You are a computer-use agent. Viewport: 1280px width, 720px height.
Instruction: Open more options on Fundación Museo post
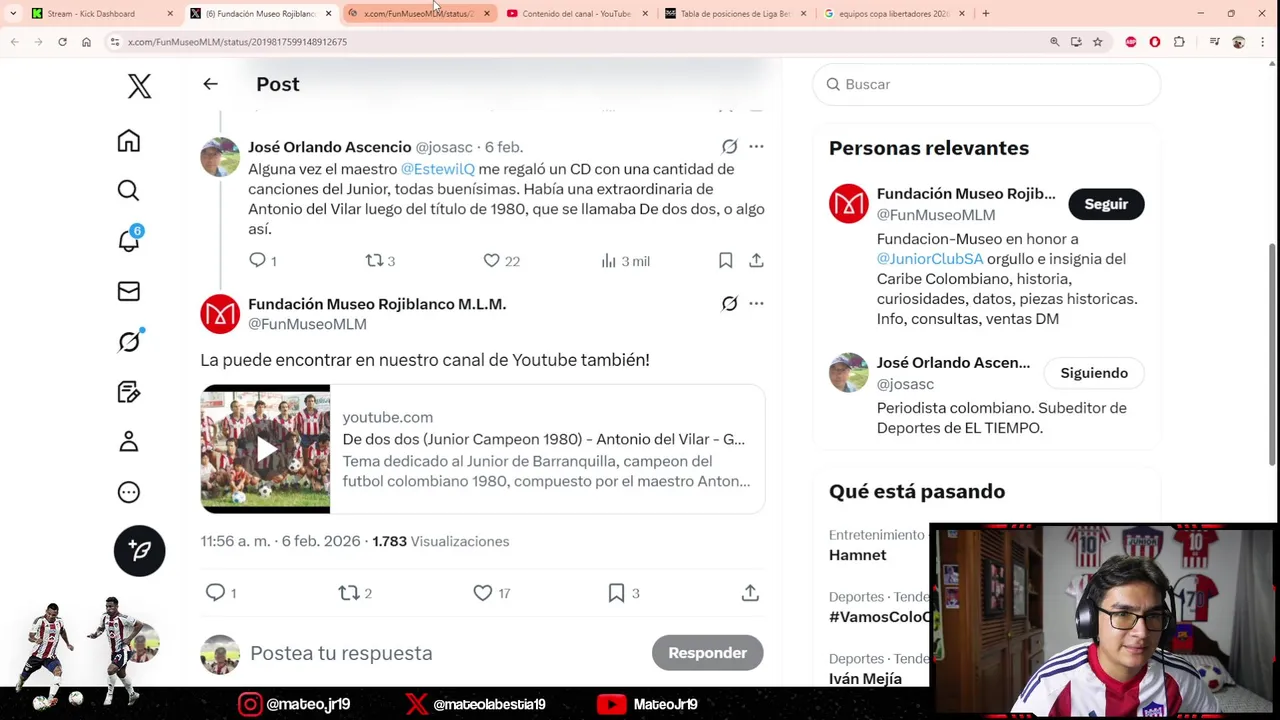click(x=756, y=304)
